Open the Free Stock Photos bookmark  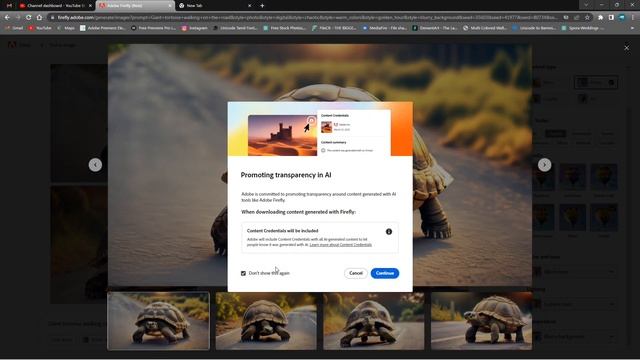click(284, 28)
